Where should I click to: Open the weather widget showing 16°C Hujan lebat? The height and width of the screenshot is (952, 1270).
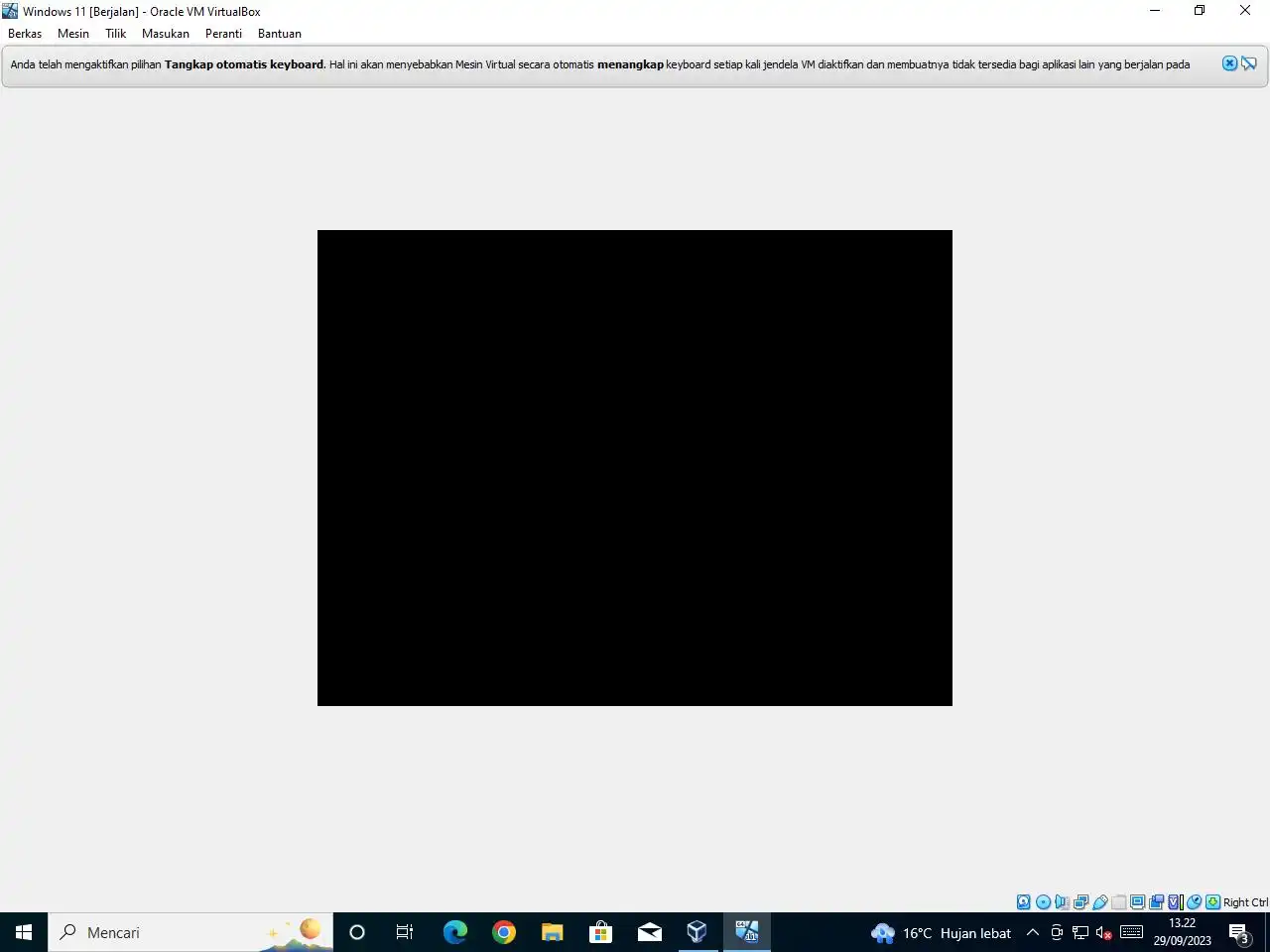click(942, 932)
